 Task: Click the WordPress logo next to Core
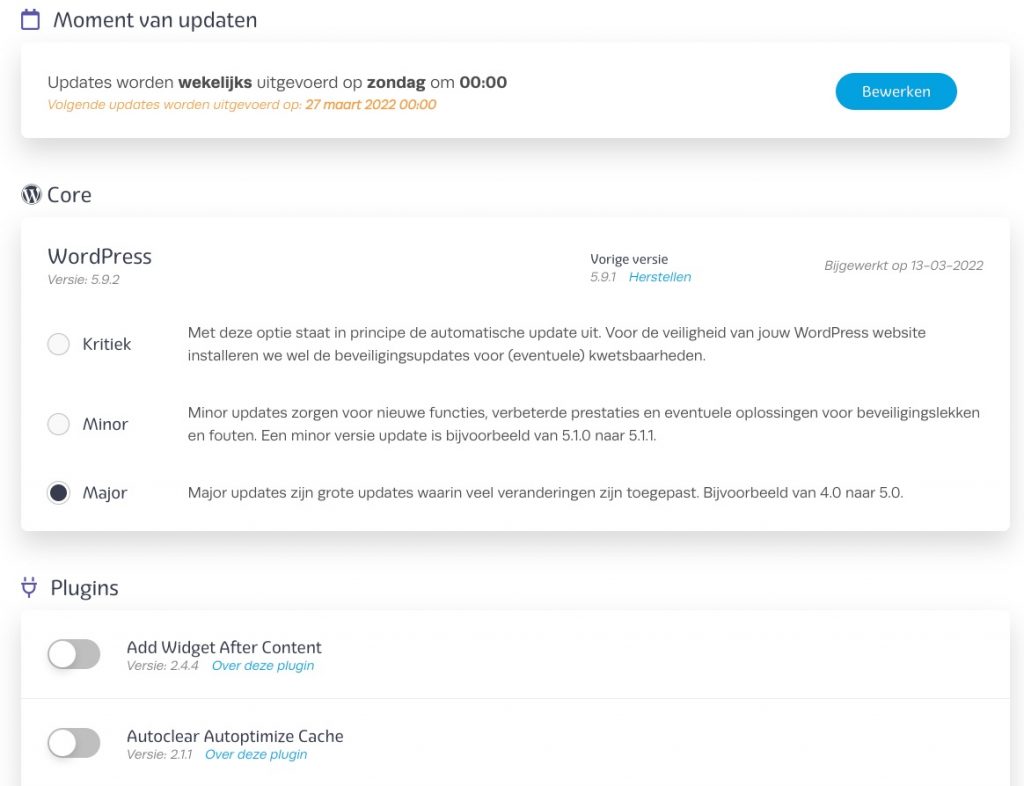click(x=31, y=195)
